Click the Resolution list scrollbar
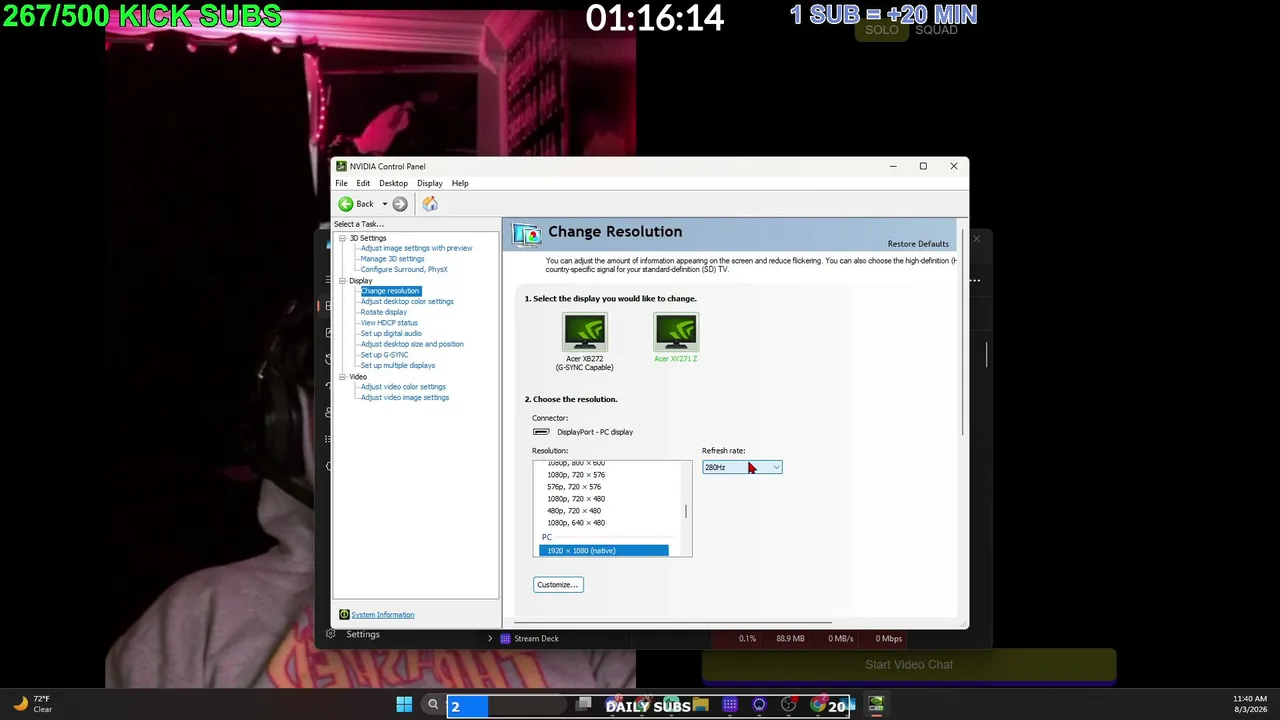The height and width of the screenshot is (720, 1280). 686,509
